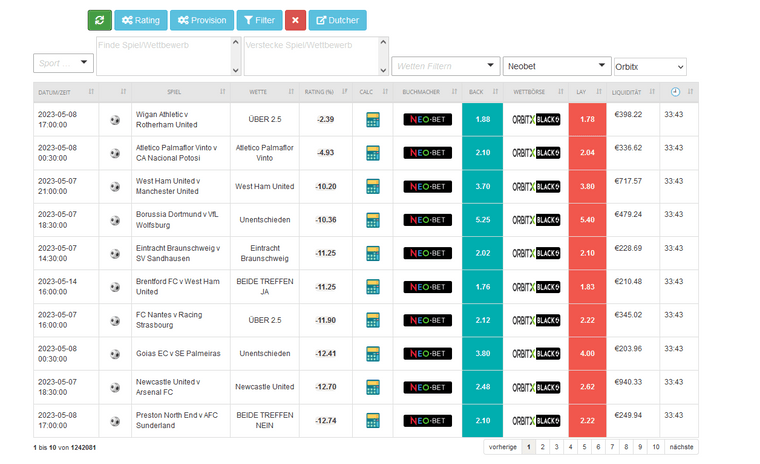Sort by Lay column header
The height and width of the screenshot is (464, 760).
pyautogui.click(x=587, y=92)
